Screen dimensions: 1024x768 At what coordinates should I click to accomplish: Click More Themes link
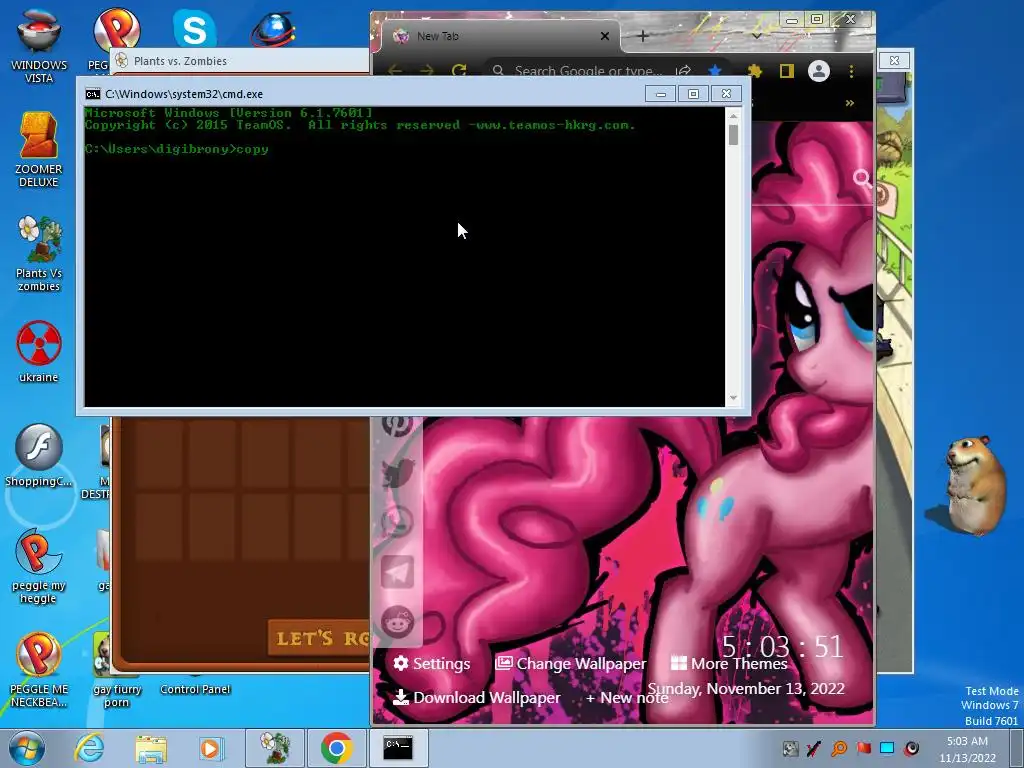point(729,664)
